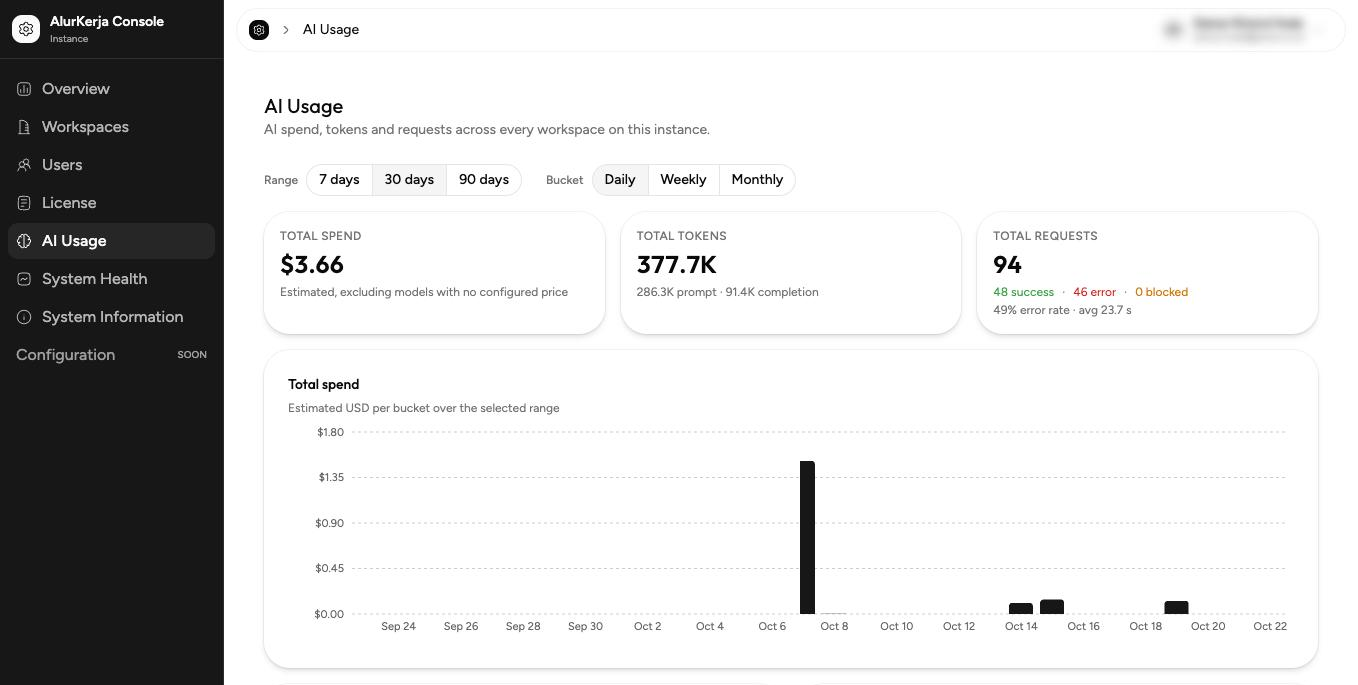
Task: Click the System Health monitor icon
Action: (24, 279)
